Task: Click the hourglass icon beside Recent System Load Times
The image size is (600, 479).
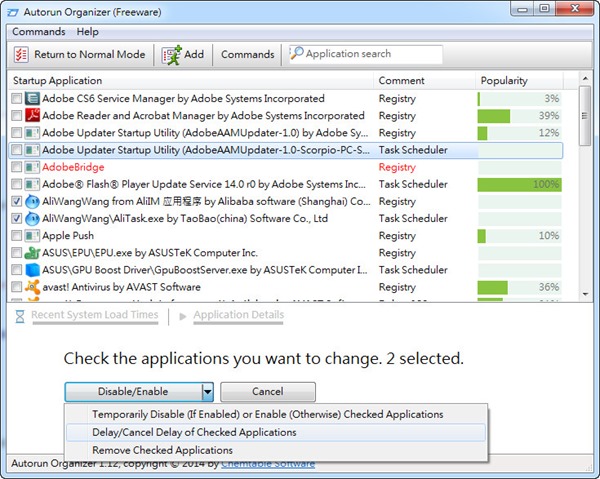Action: [20, 316]
